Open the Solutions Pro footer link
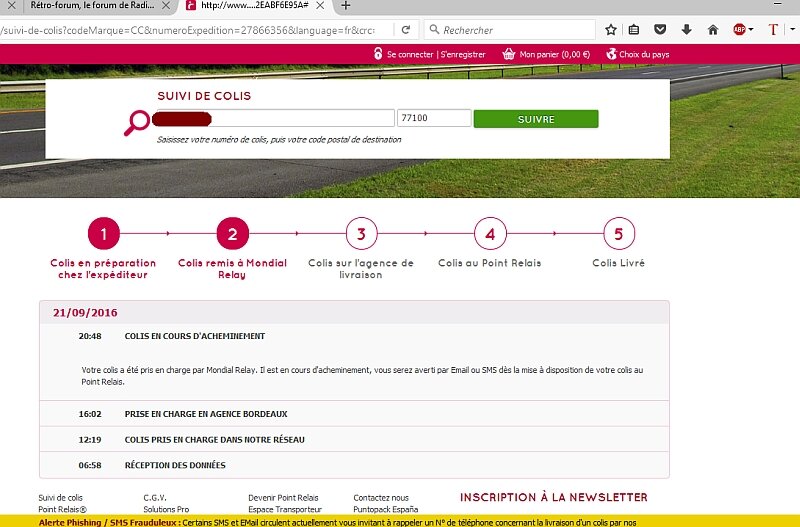The height and width of the screenshot is (527, 800). tap(166, 509)
